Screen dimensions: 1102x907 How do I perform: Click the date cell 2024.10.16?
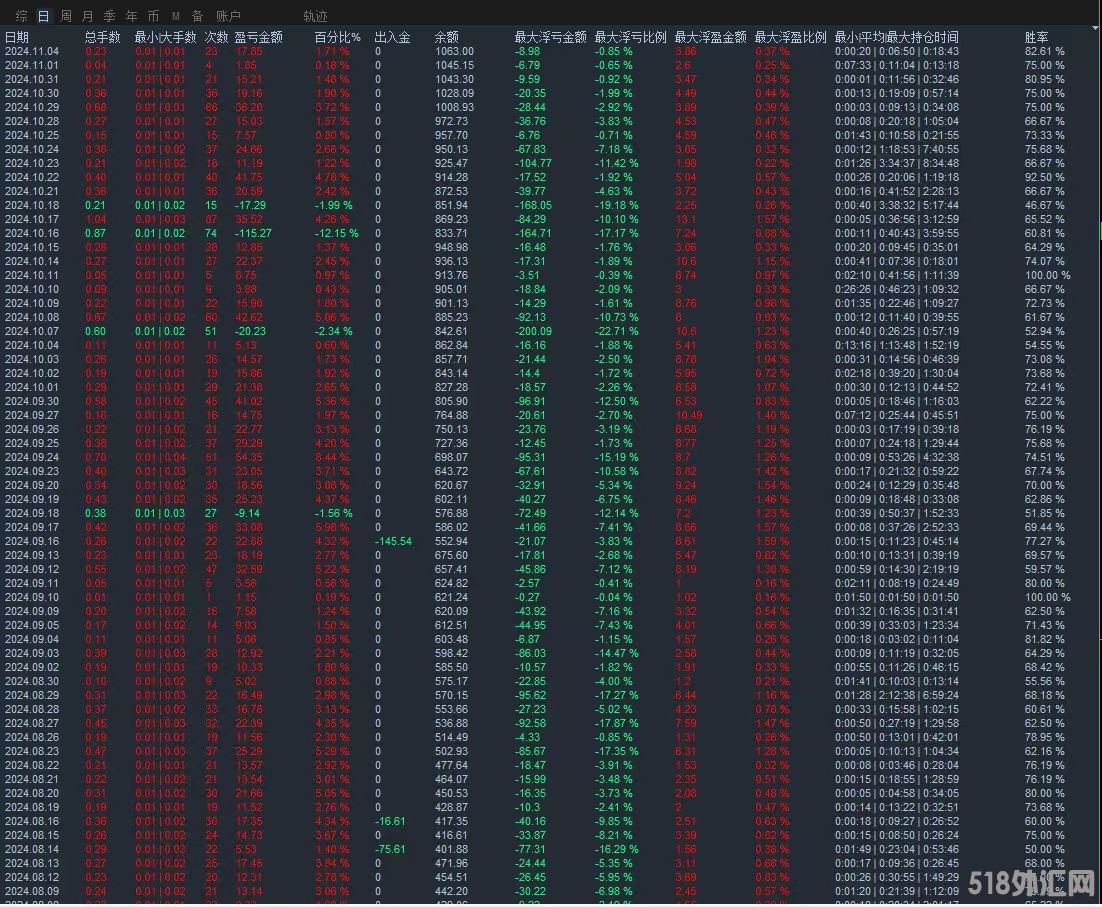tap(32, 233)
